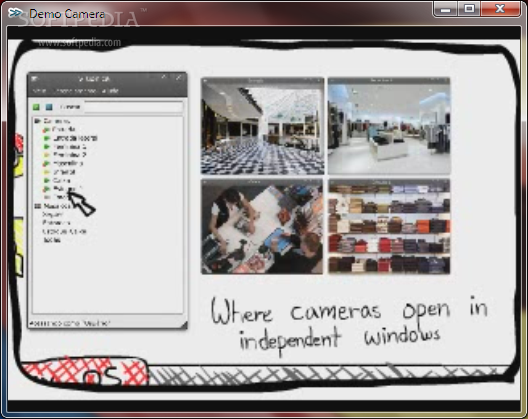Open the overhead checkout counter camera feed
Screen dimensions: 528x419
click(262, 226)
